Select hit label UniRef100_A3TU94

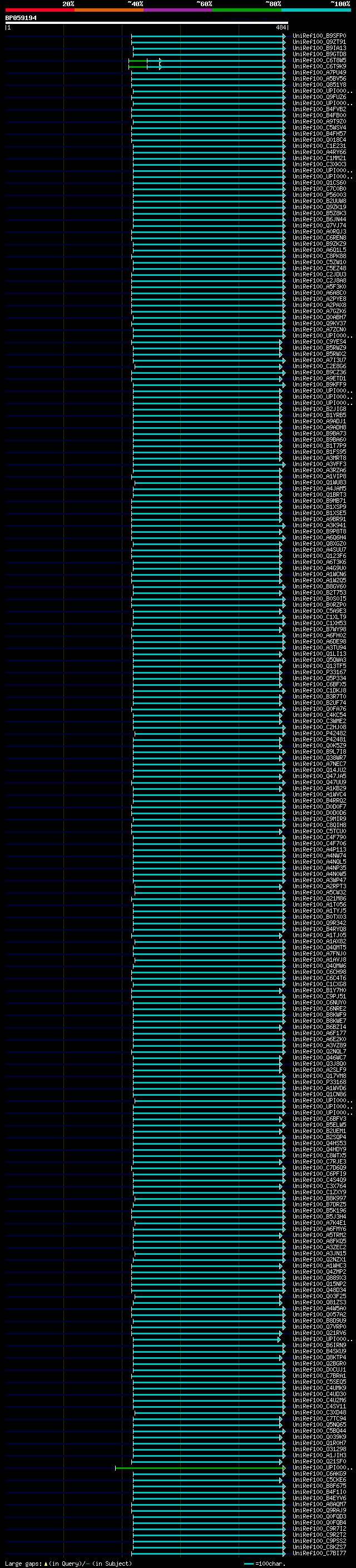point(319,647)
